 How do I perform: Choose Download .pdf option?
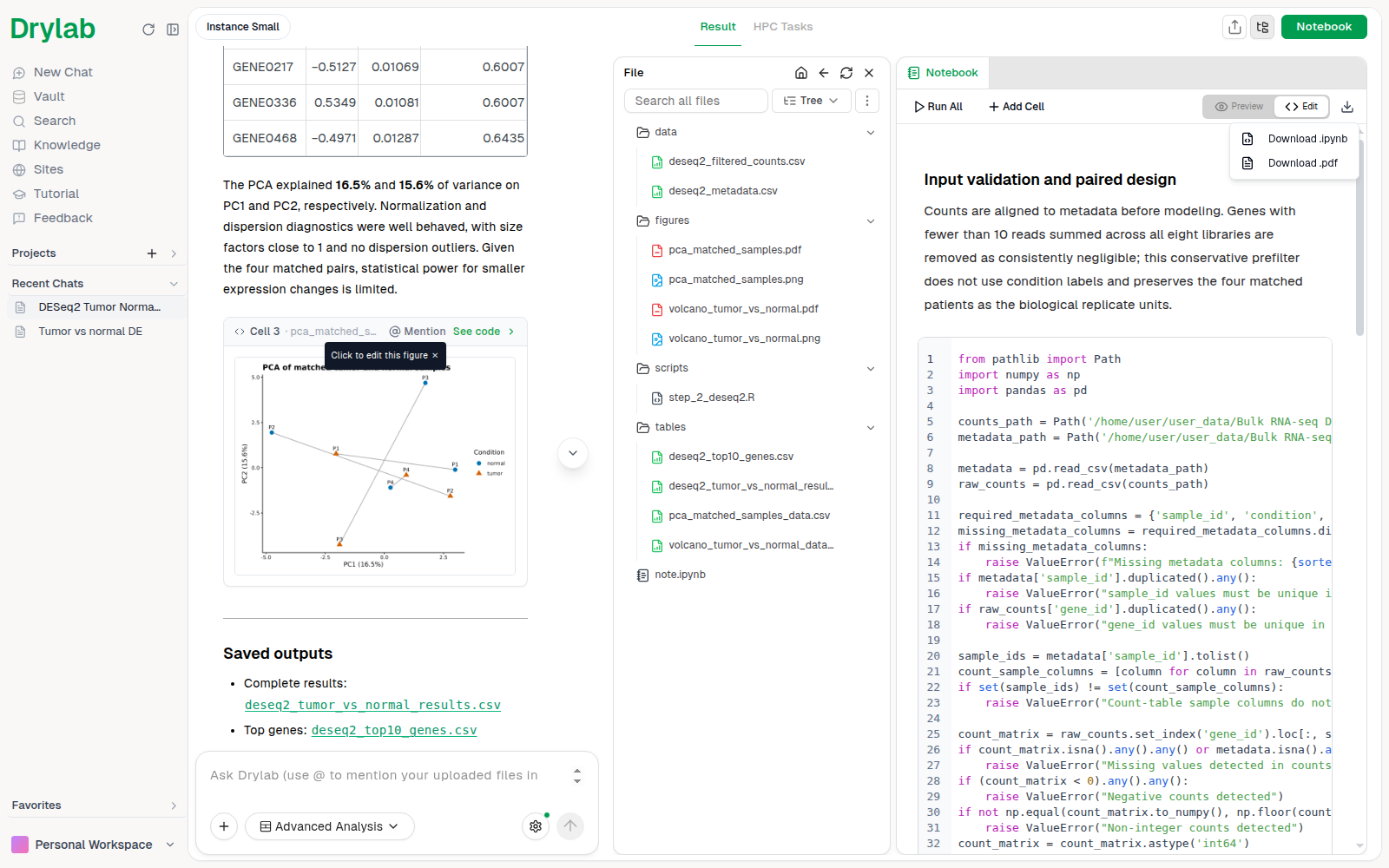pyautogui.click(x=1294, y=163)
